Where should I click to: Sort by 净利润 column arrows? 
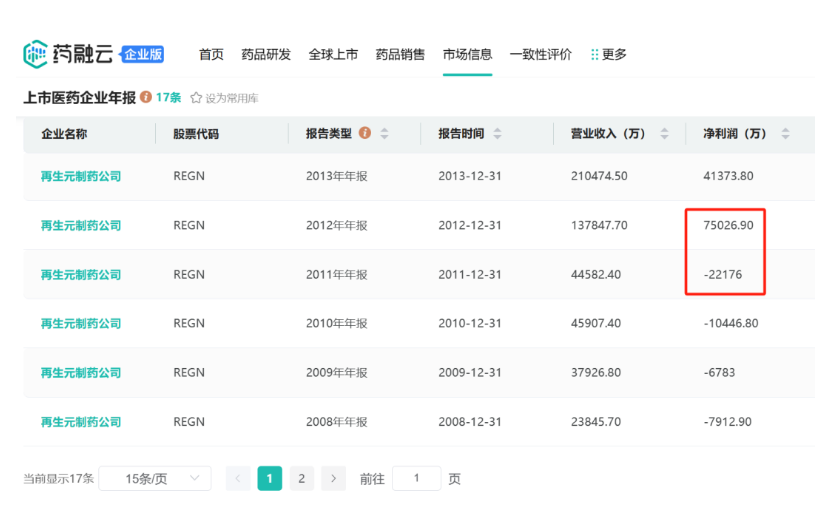(x=785, y=133)
